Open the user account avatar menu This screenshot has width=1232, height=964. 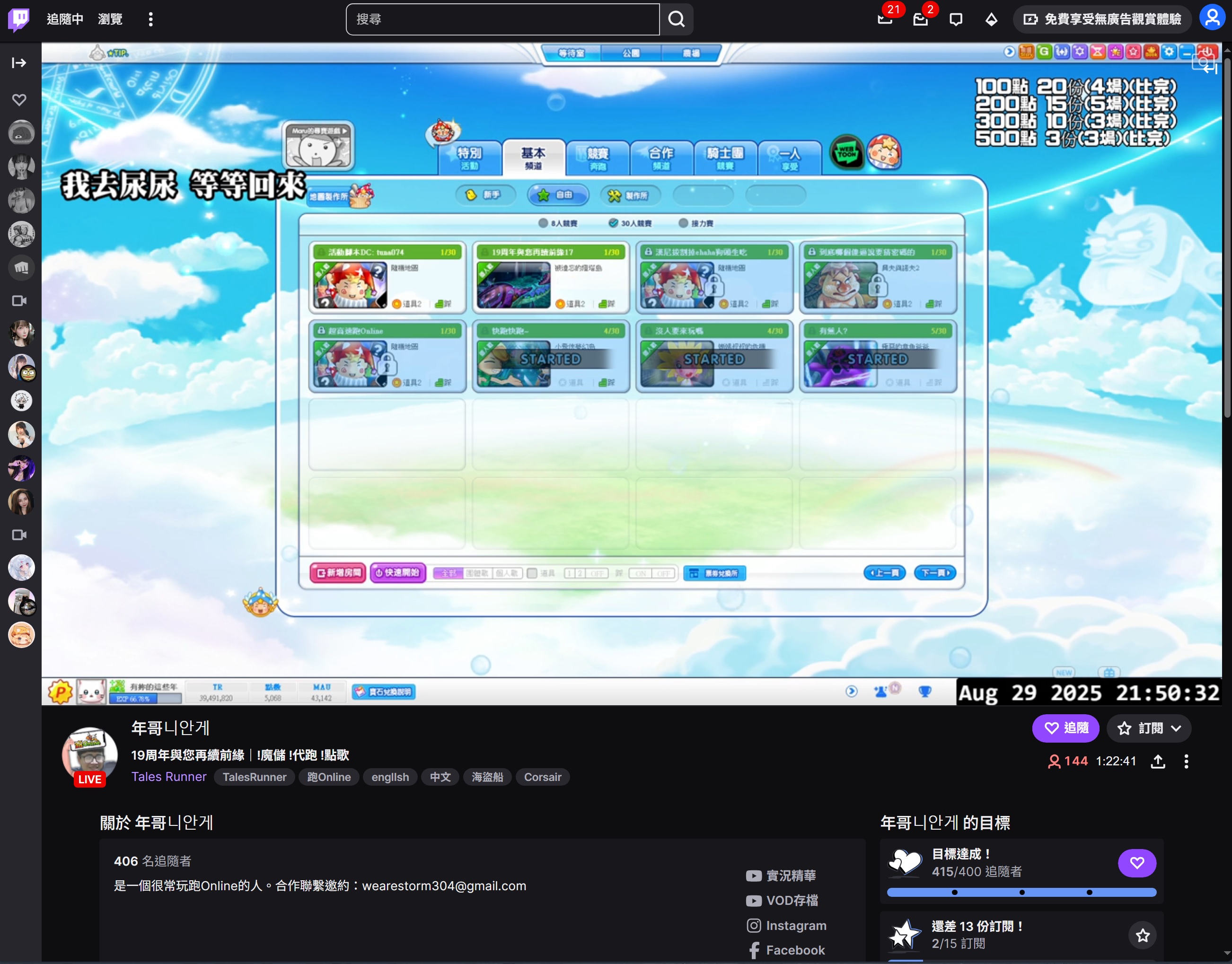pos(1212,18)
